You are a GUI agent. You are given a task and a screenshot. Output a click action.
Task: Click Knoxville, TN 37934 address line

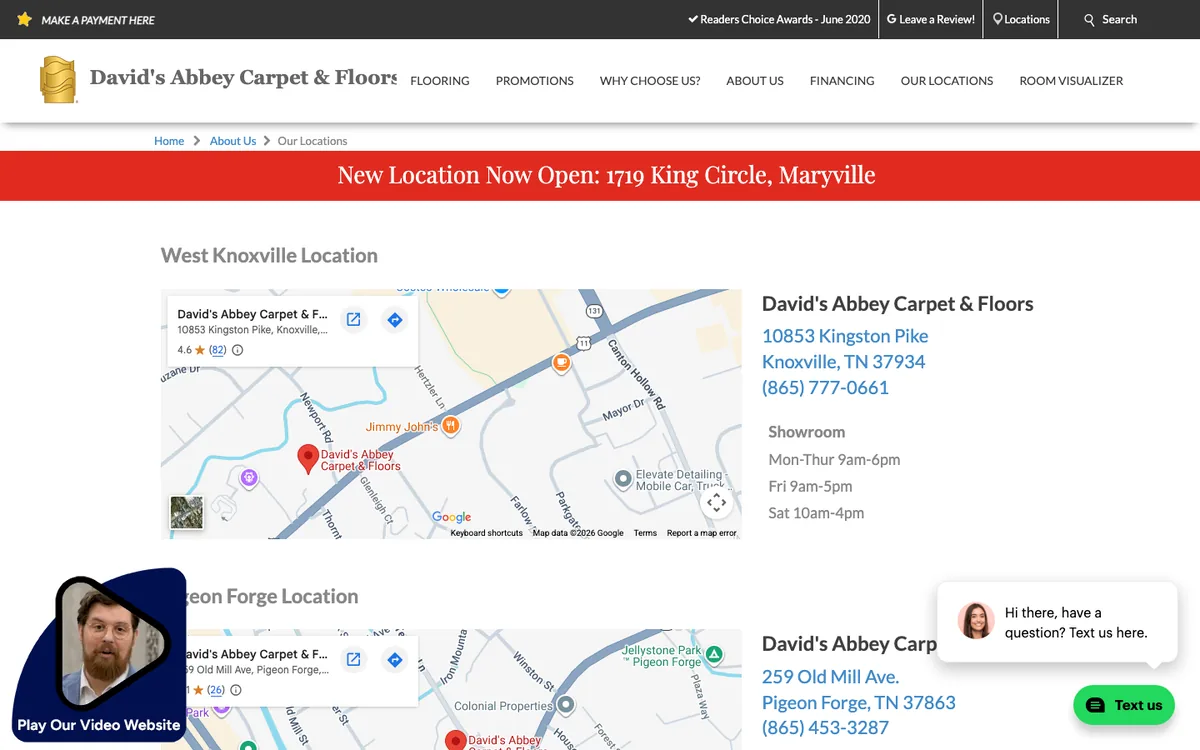[x=844, y=362]
